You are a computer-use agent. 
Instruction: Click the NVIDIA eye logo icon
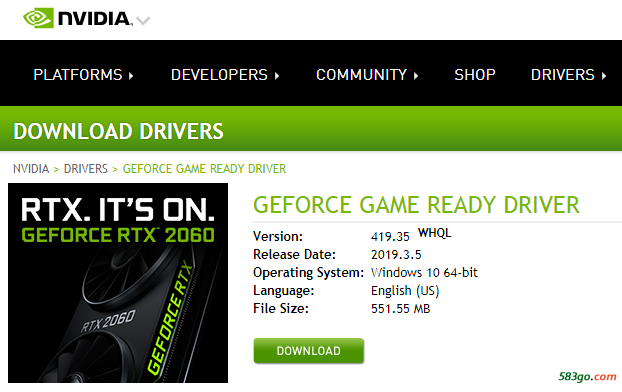pos(38,18)
